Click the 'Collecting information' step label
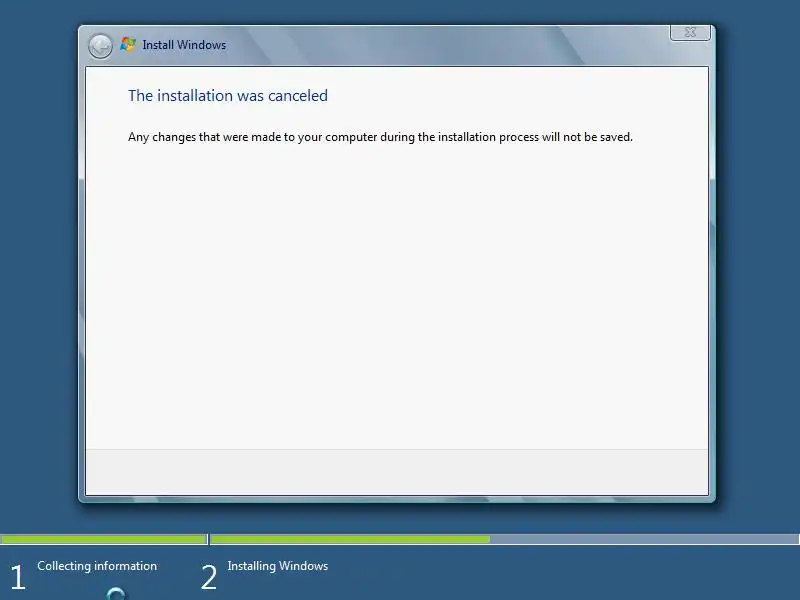Image resolution: width=800 pixels, height=600 pixels. coord(97,566)
